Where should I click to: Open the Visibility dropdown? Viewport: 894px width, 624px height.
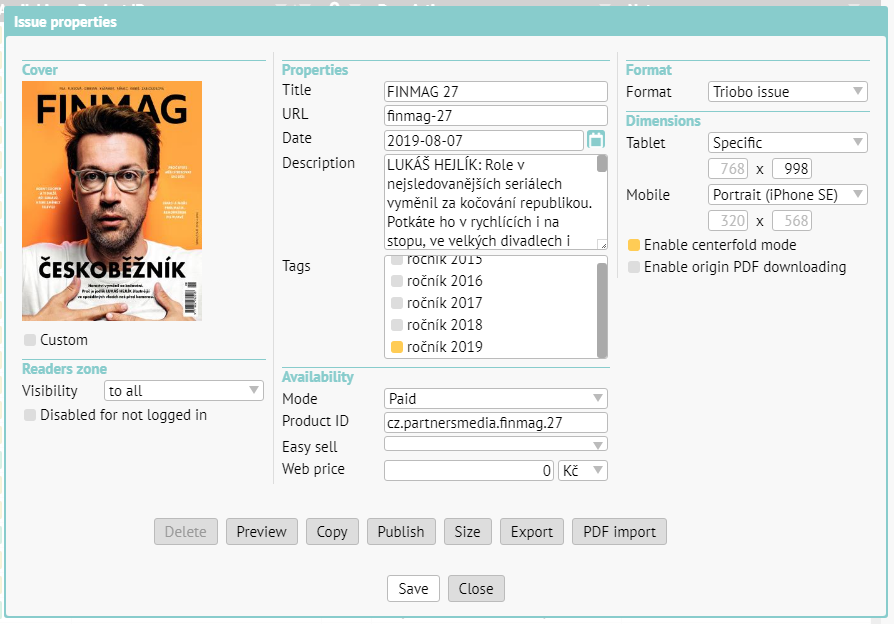coord(183,391)
